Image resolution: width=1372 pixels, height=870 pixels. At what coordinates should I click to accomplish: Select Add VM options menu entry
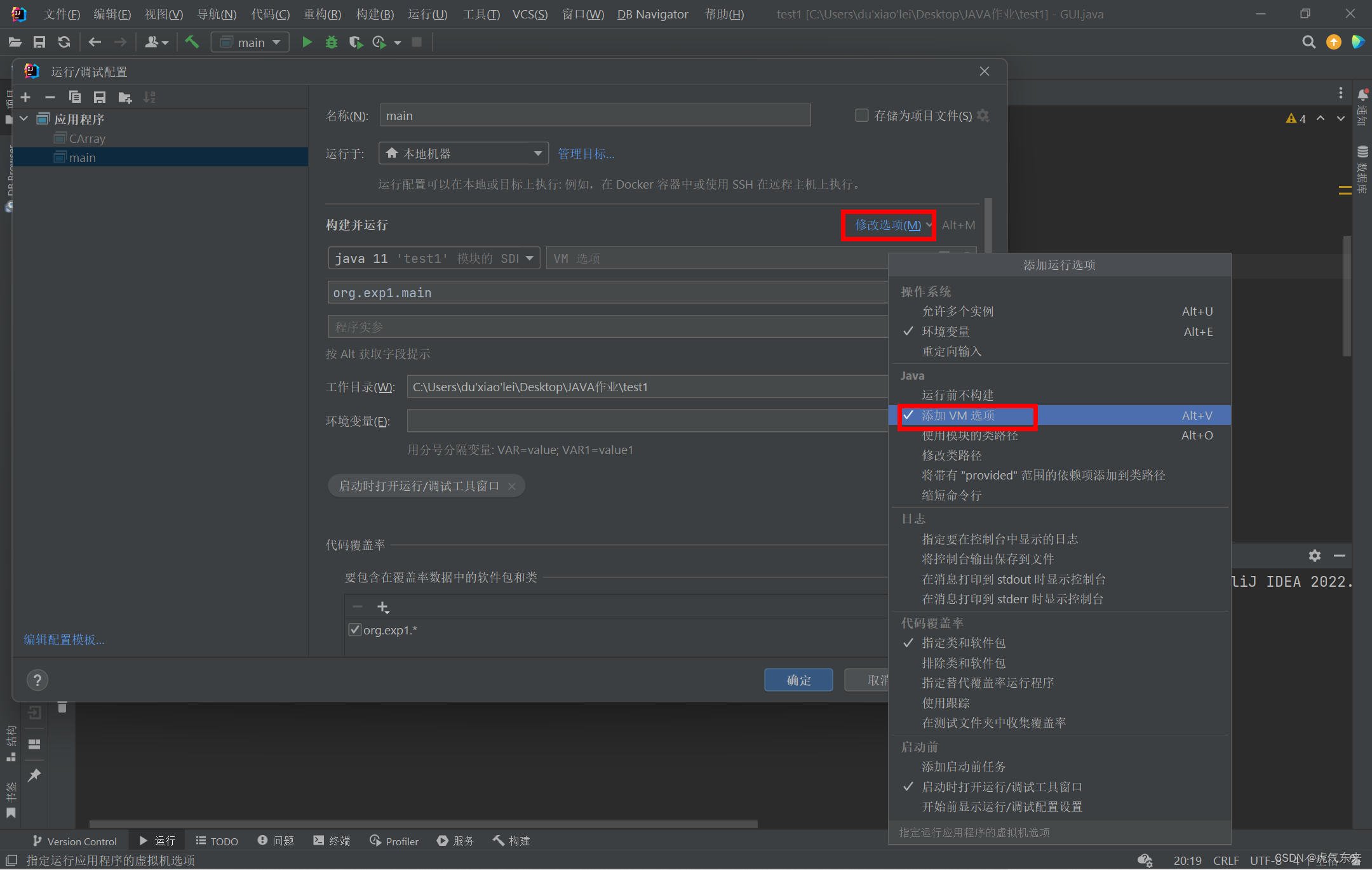[x=958, y=415]
